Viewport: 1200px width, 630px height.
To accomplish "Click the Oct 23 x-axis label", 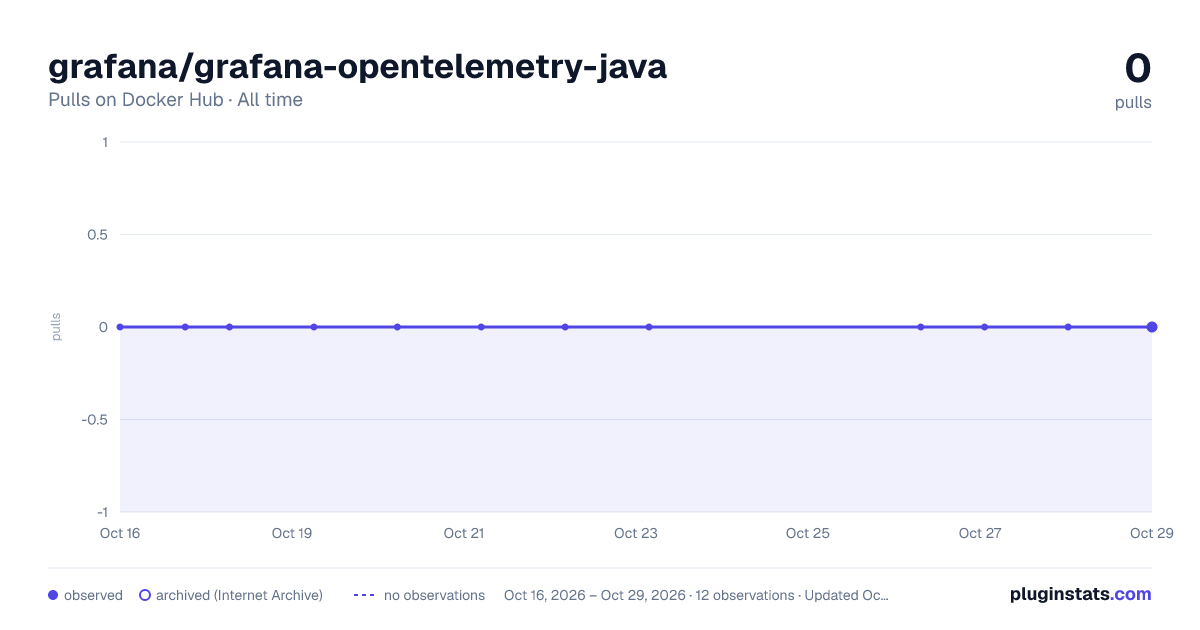I will tap(636, 533).
